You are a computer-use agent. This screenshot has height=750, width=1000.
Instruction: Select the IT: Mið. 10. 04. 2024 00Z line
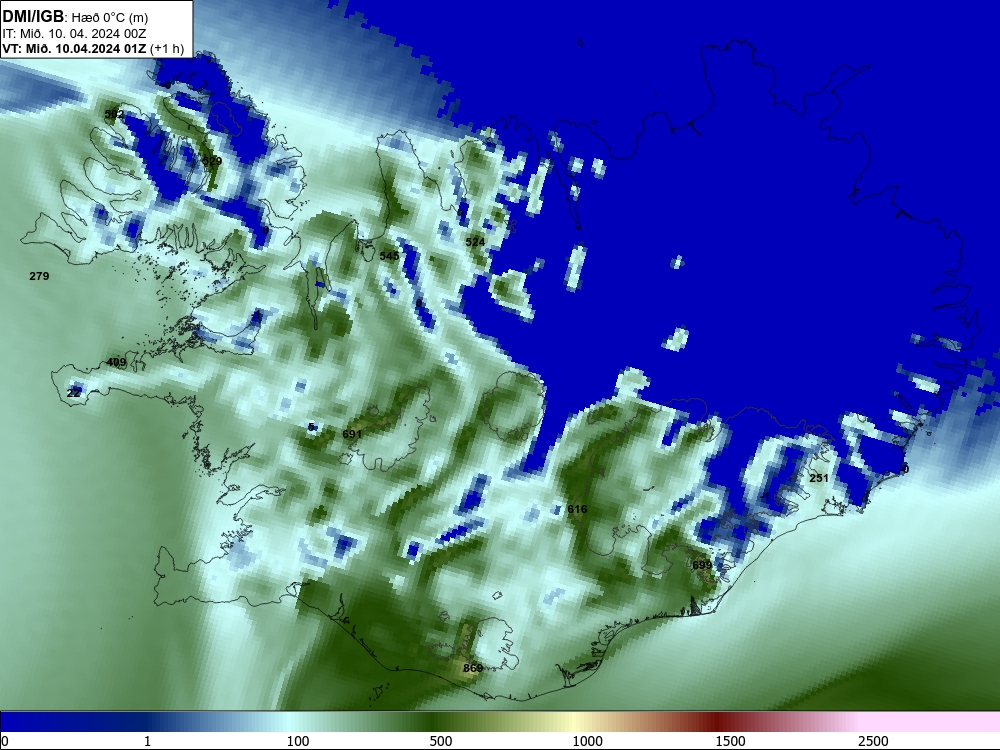(x=75, y=34)
